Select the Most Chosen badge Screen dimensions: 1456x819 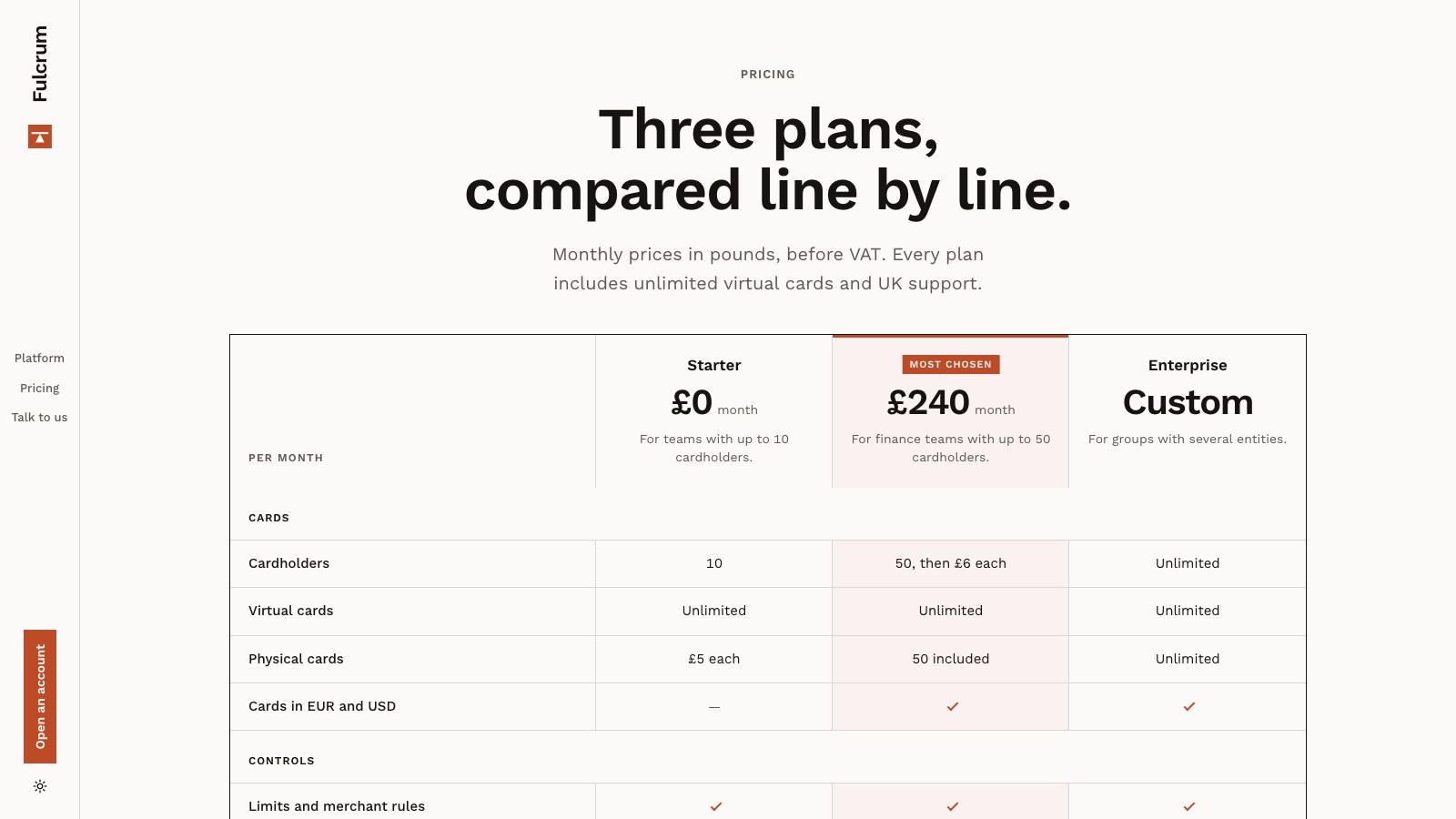tap(951, 364)
